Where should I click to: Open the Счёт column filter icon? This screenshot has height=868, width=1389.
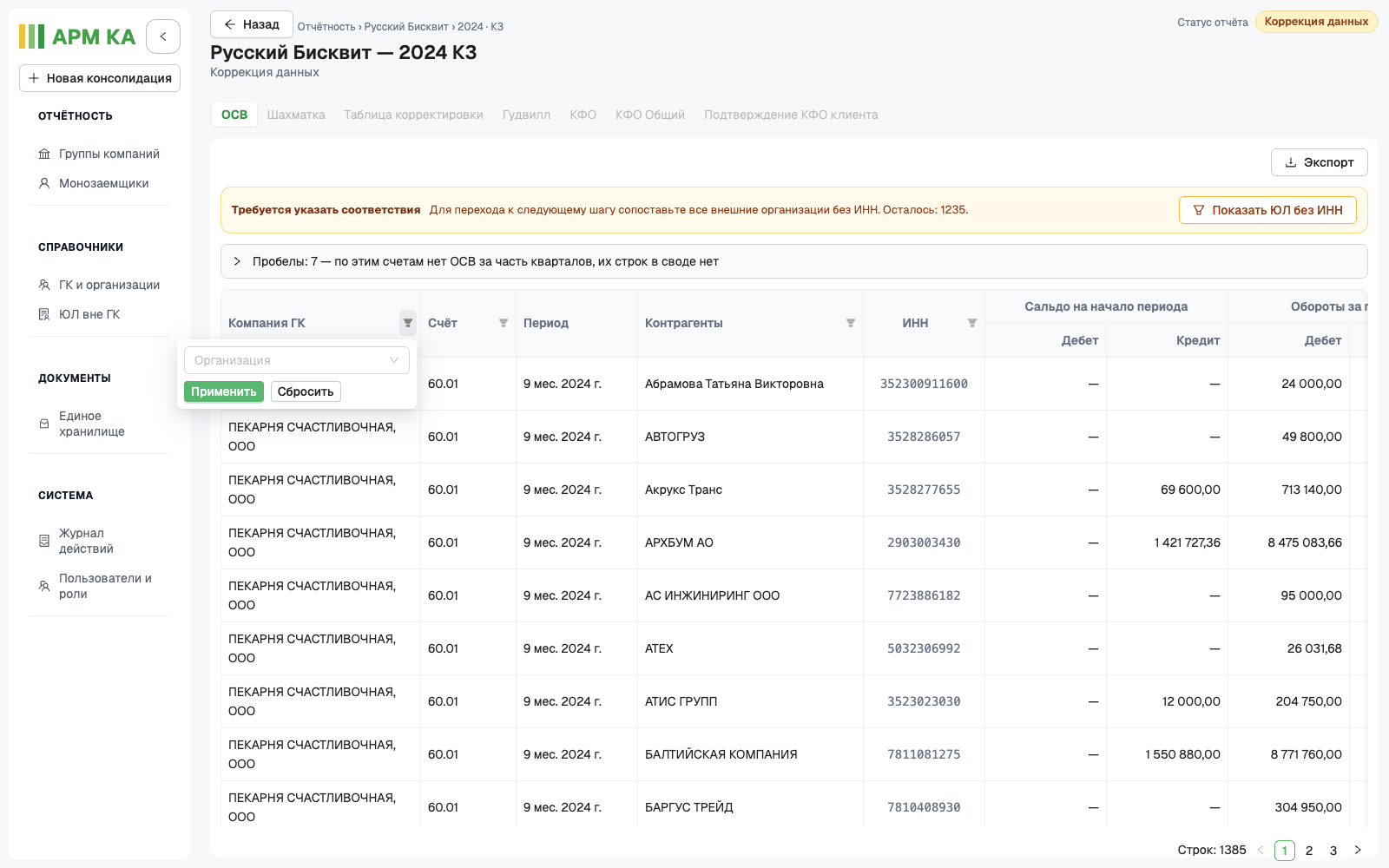click(504, 323)
